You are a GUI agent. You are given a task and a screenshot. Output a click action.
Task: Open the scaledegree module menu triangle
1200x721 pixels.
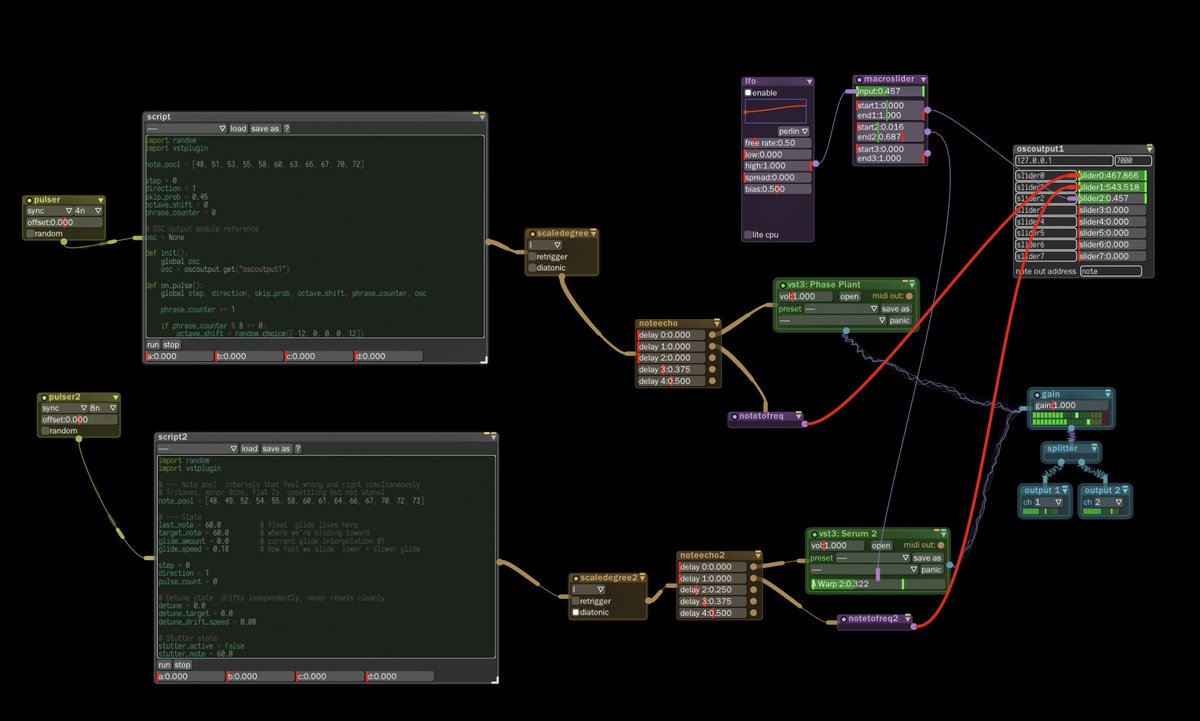pos(593,233)
